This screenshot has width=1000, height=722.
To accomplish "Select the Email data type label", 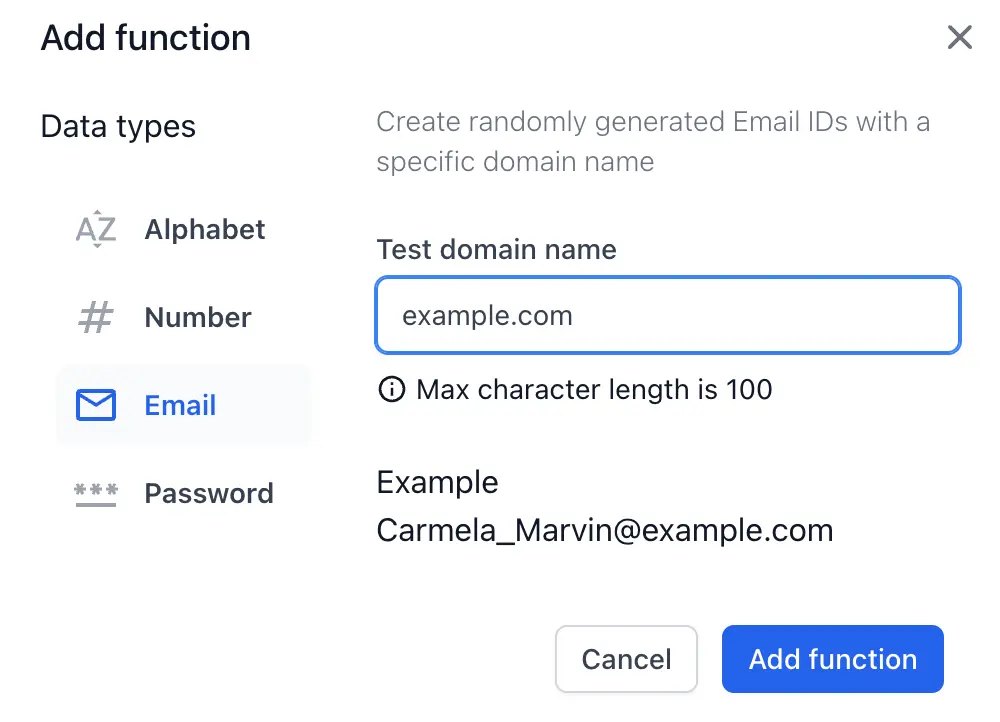I will coord(180,406).
